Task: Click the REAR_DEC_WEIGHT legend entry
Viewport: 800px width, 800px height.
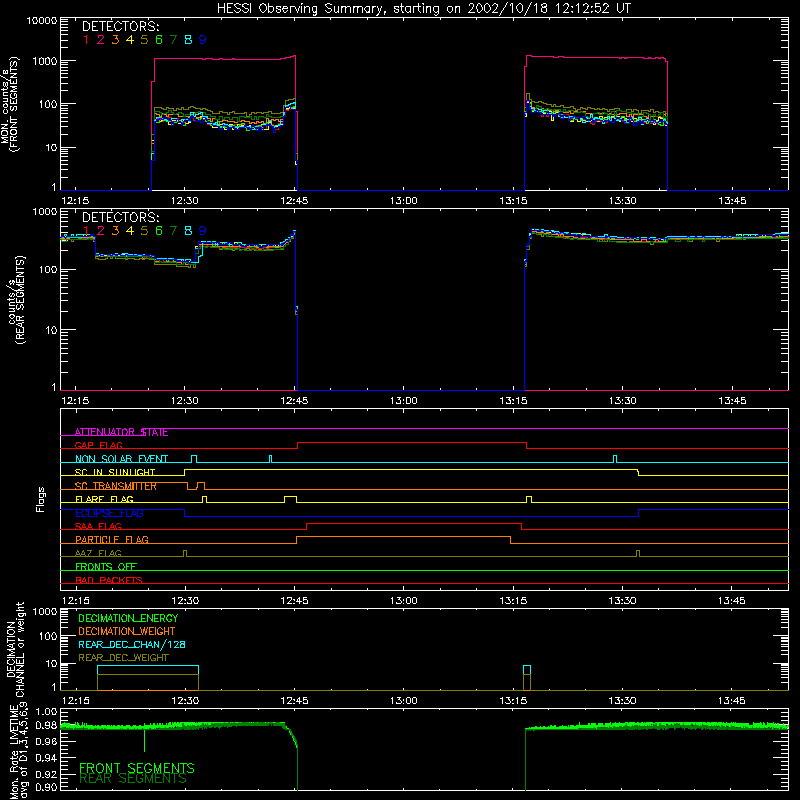Action: tap(123, 658)
